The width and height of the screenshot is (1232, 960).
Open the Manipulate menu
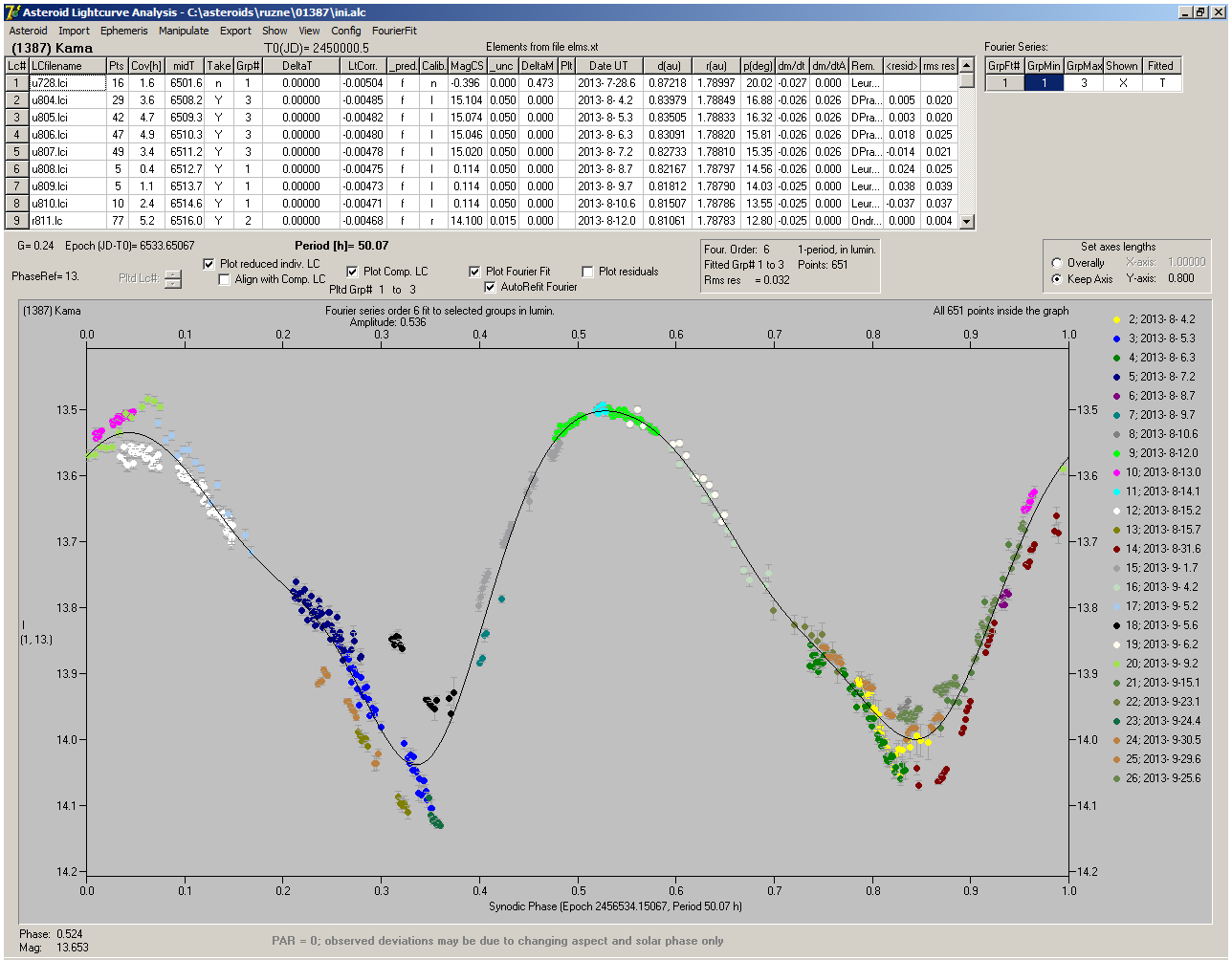pyautogui.click(x=184, y=31)
